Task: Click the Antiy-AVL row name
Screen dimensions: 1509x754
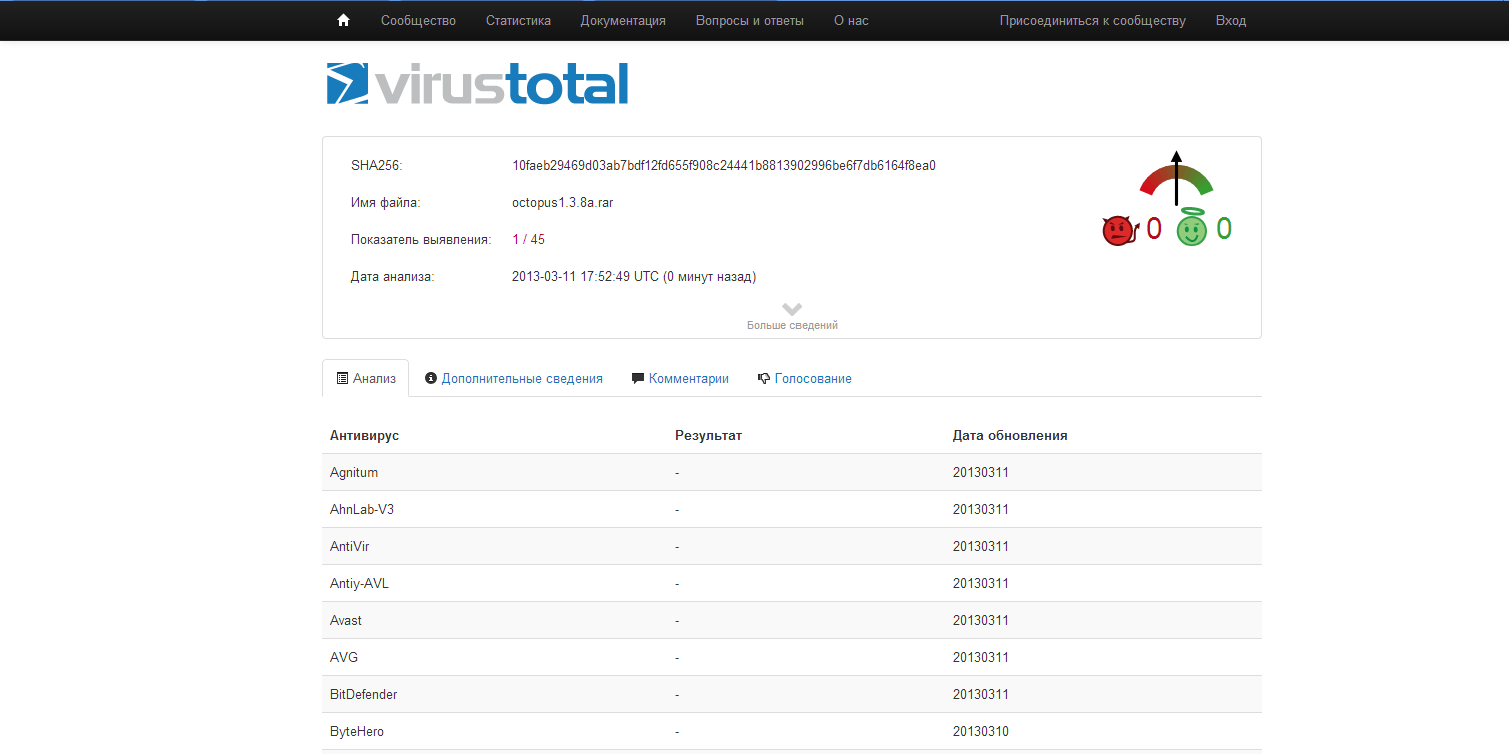Action: pyautogui.click(x=359, y=583)
